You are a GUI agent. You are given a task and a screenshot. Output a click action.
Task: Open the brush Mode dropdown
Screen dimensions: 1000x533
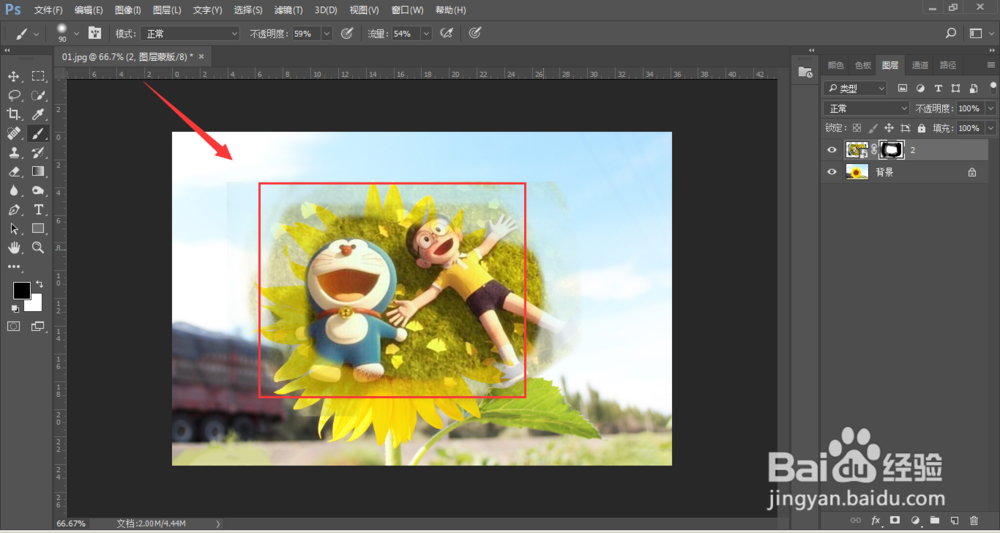point(189,33)
